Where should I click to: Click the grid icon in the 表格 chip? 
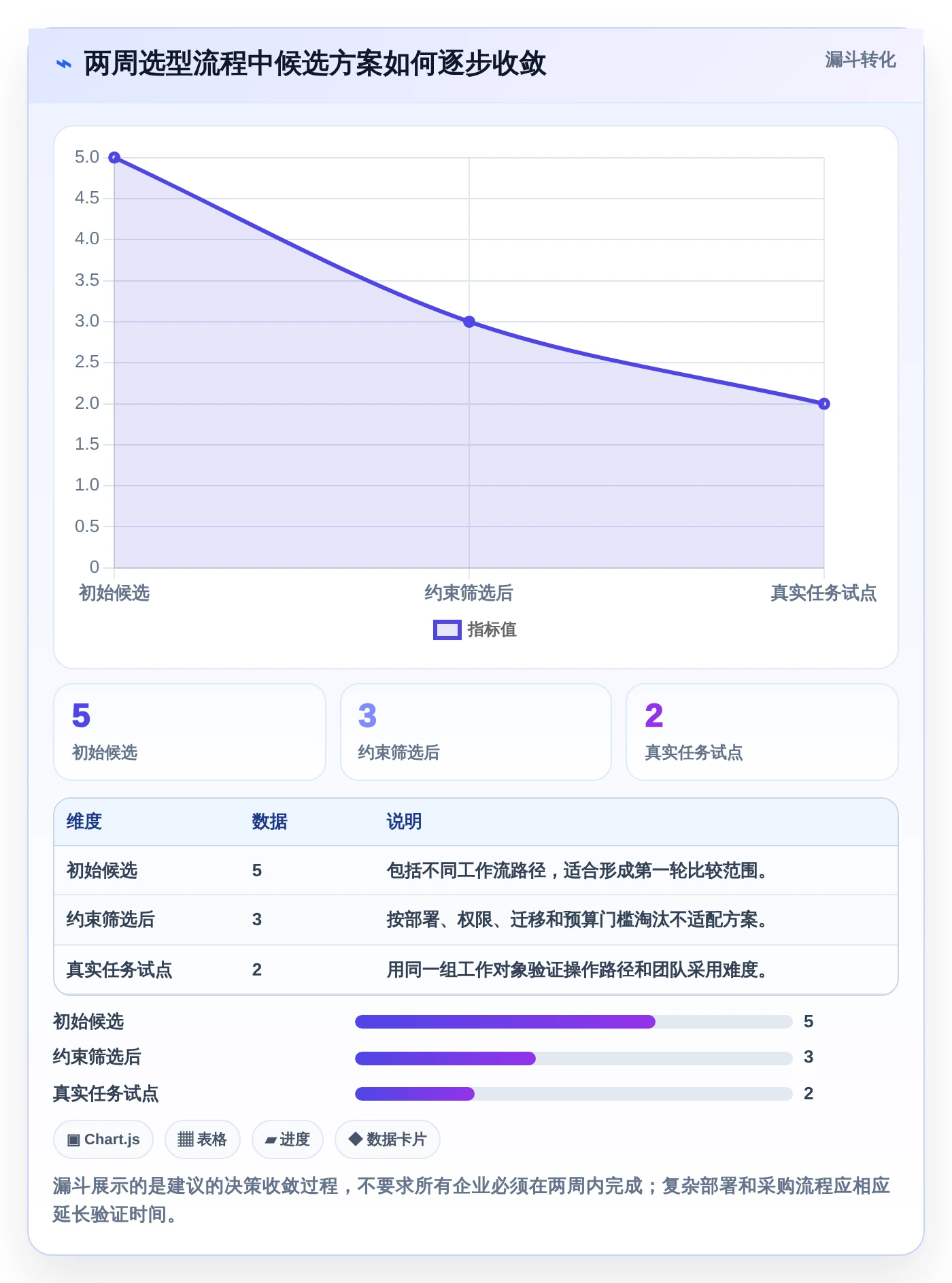186,1139
